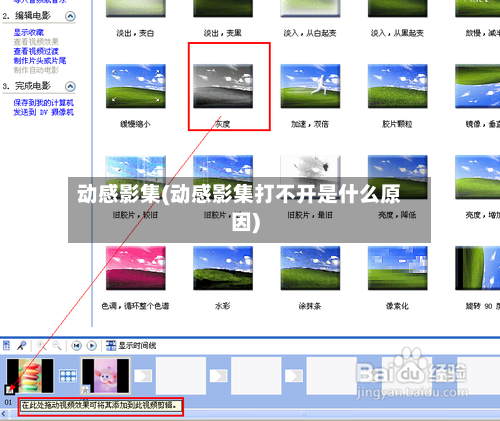Image resolution: width=500 pixels, height=421 pixels.
Task: Collapse the 编辑电影 section
Action: (70, 16)
